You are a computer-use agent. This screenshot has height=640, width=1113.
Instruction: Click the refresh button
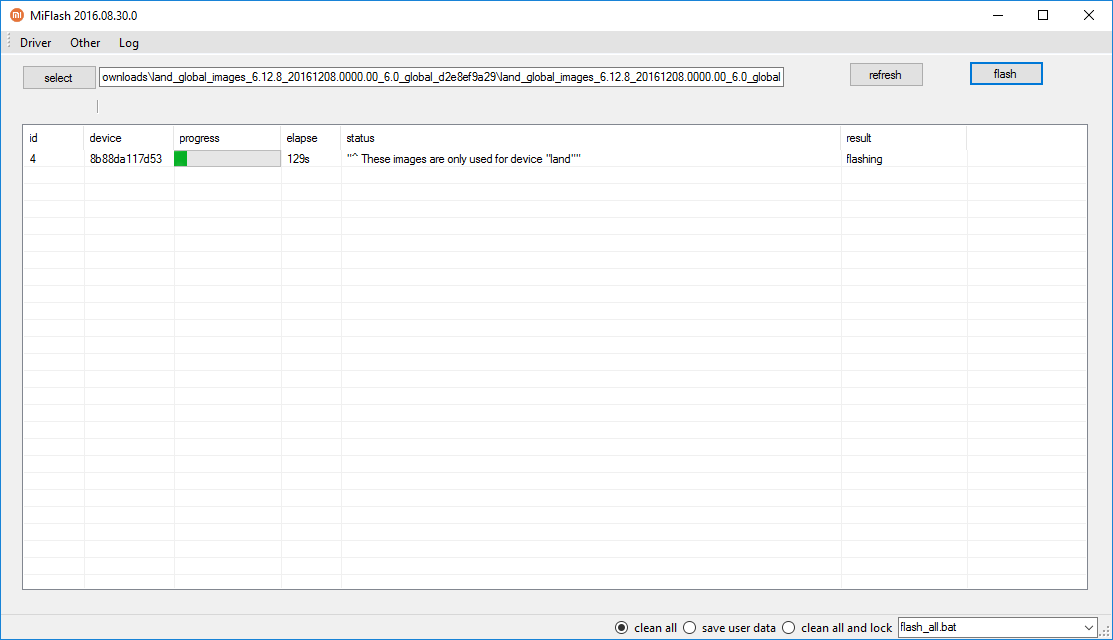pos(886,75)
